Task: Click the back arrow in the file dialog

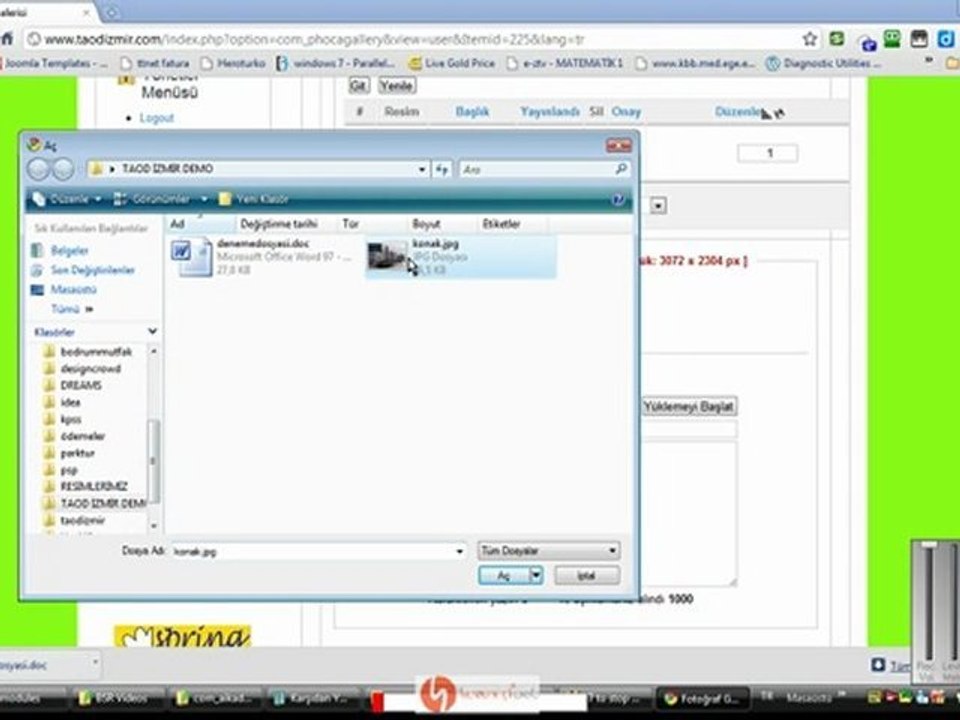Action: (39, 169)
